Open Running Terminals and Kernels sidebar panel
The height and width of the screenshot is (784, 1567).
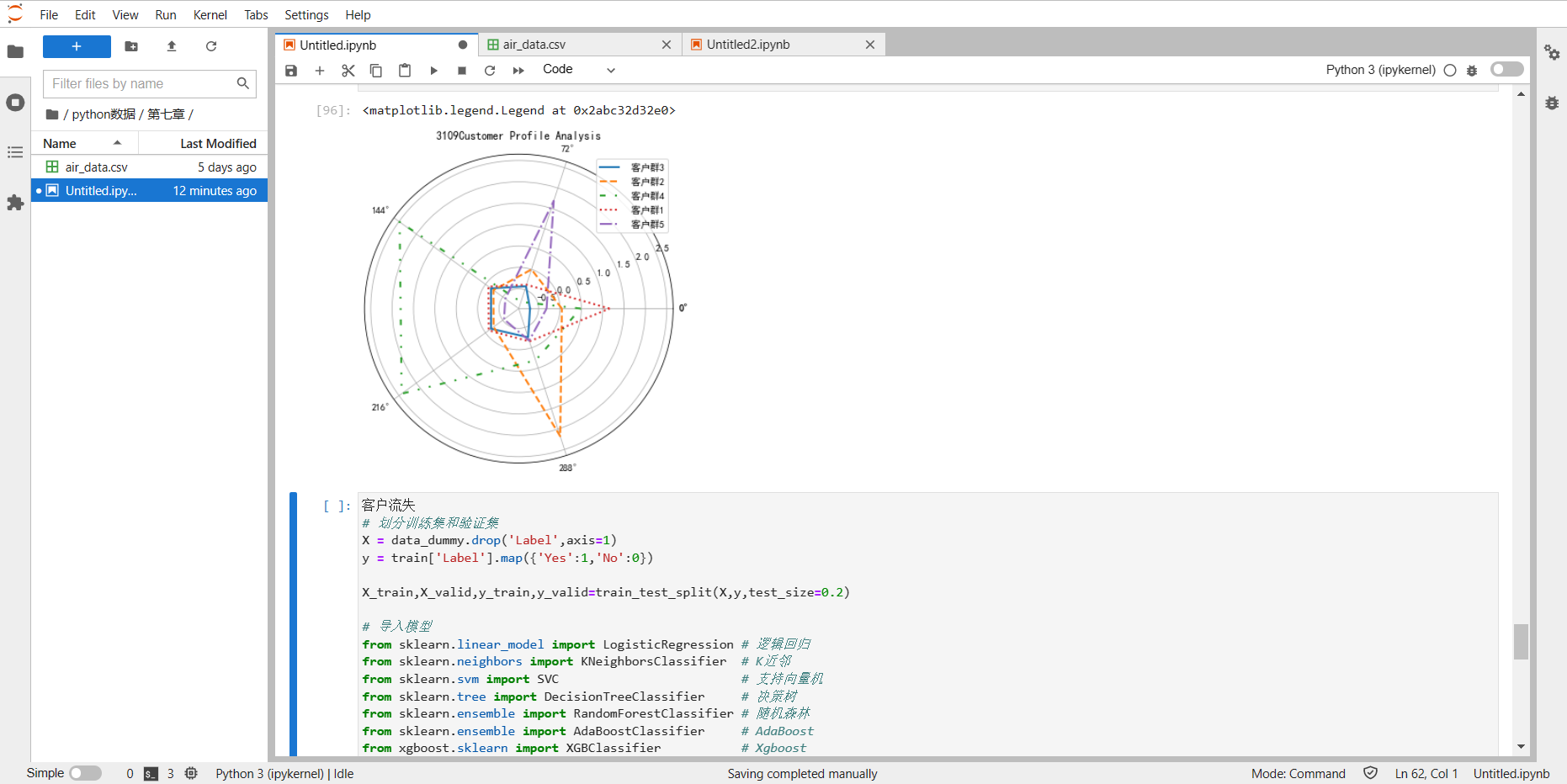tap(15, 103)
